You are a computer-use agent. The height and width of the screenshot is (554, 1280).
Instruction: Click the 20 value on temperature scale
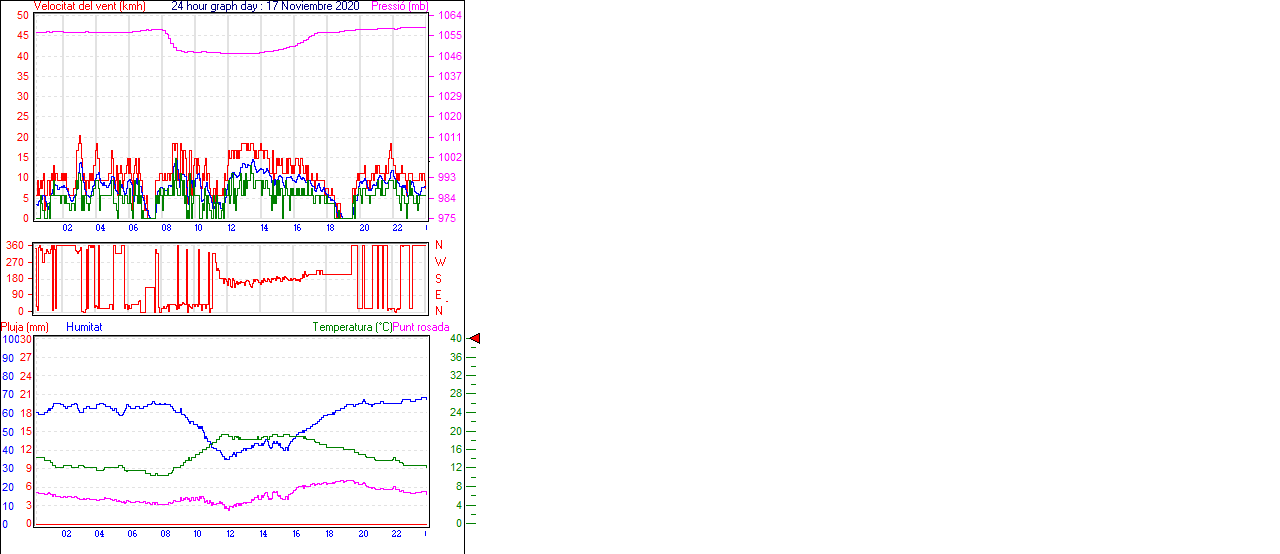tap(456, 431)
